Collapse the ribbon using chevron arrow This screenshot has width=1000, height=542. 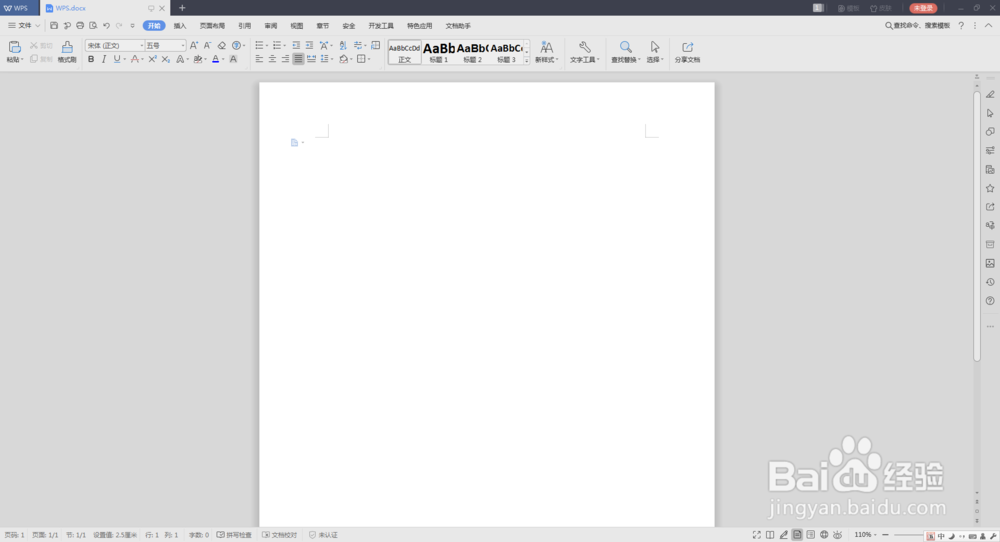[989, 26]
